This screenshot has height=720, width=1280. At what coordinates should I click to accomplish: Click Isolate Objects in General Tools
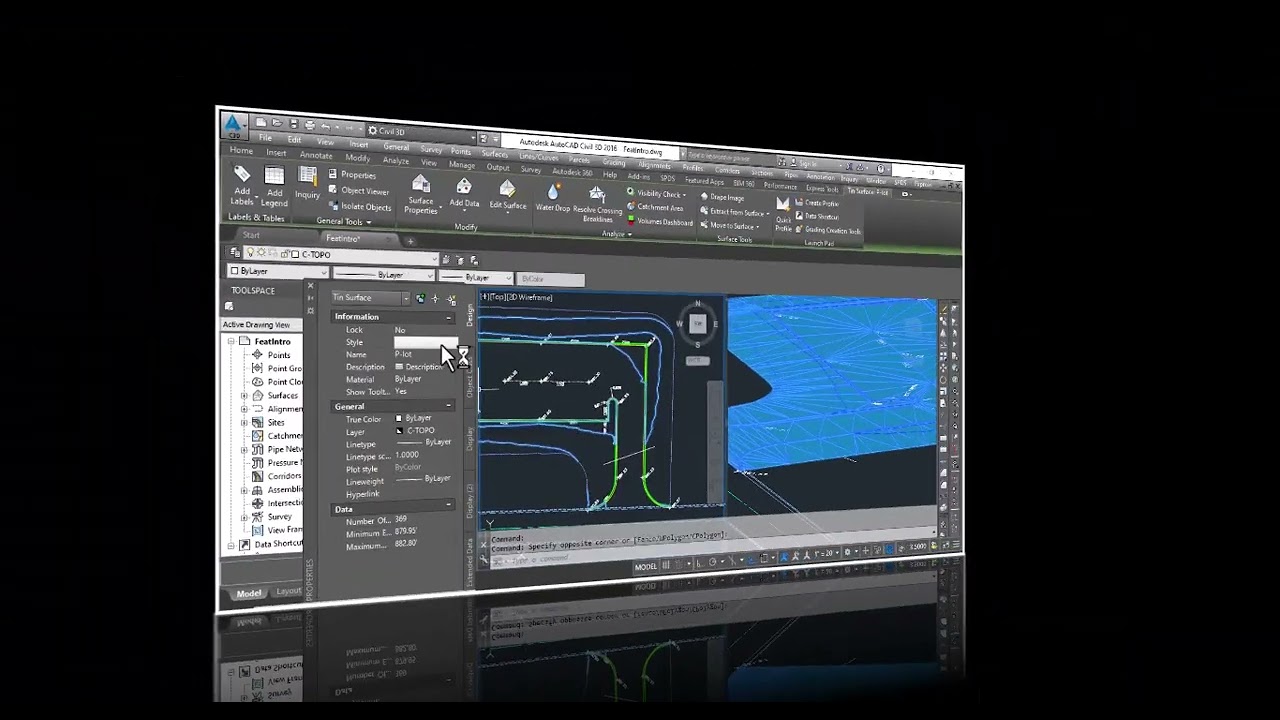click(359, 207)
